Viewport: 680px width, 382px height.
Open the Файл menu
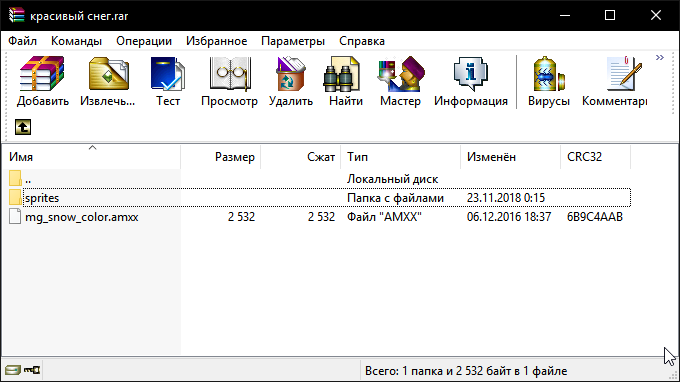click(23, 41)
